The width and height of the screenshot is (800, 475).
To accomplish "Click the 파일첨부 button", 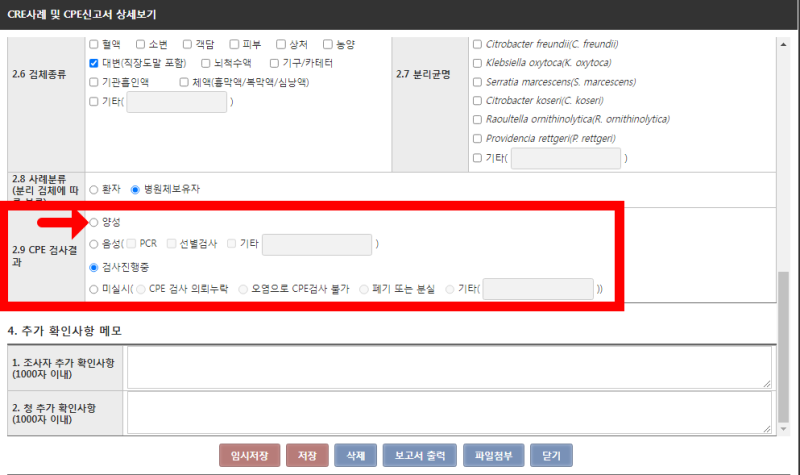I will pos(493,456).
